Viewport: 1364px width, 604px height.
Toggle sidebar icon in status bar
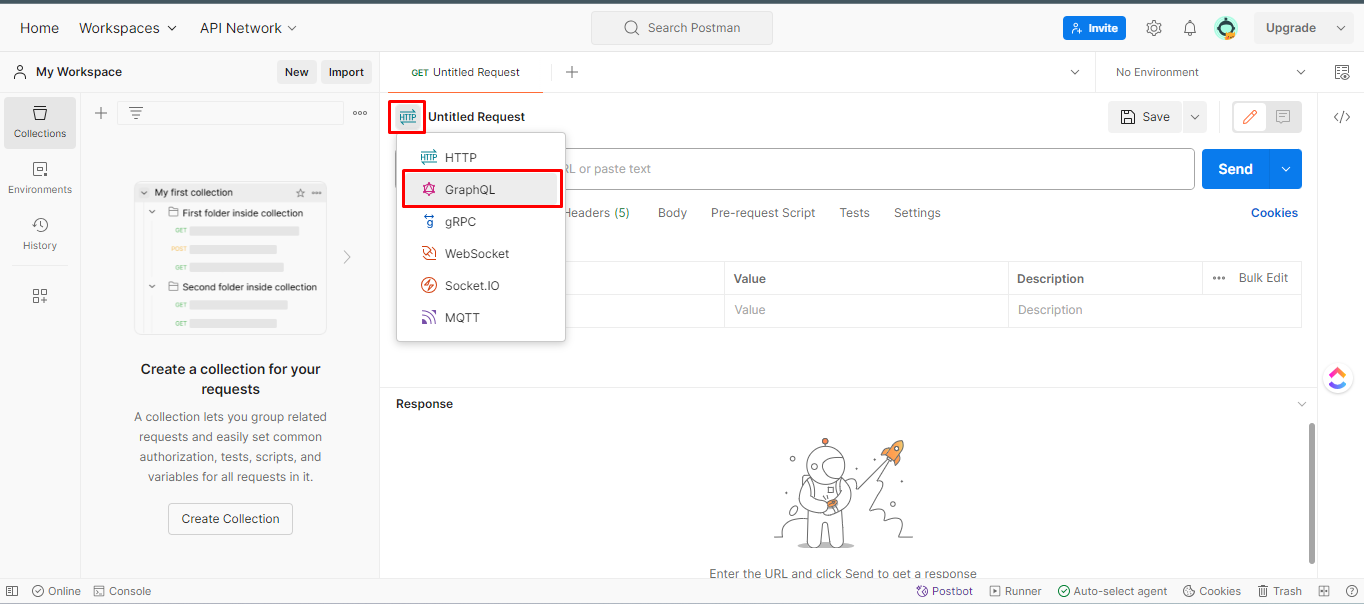[x=12, y=591]
